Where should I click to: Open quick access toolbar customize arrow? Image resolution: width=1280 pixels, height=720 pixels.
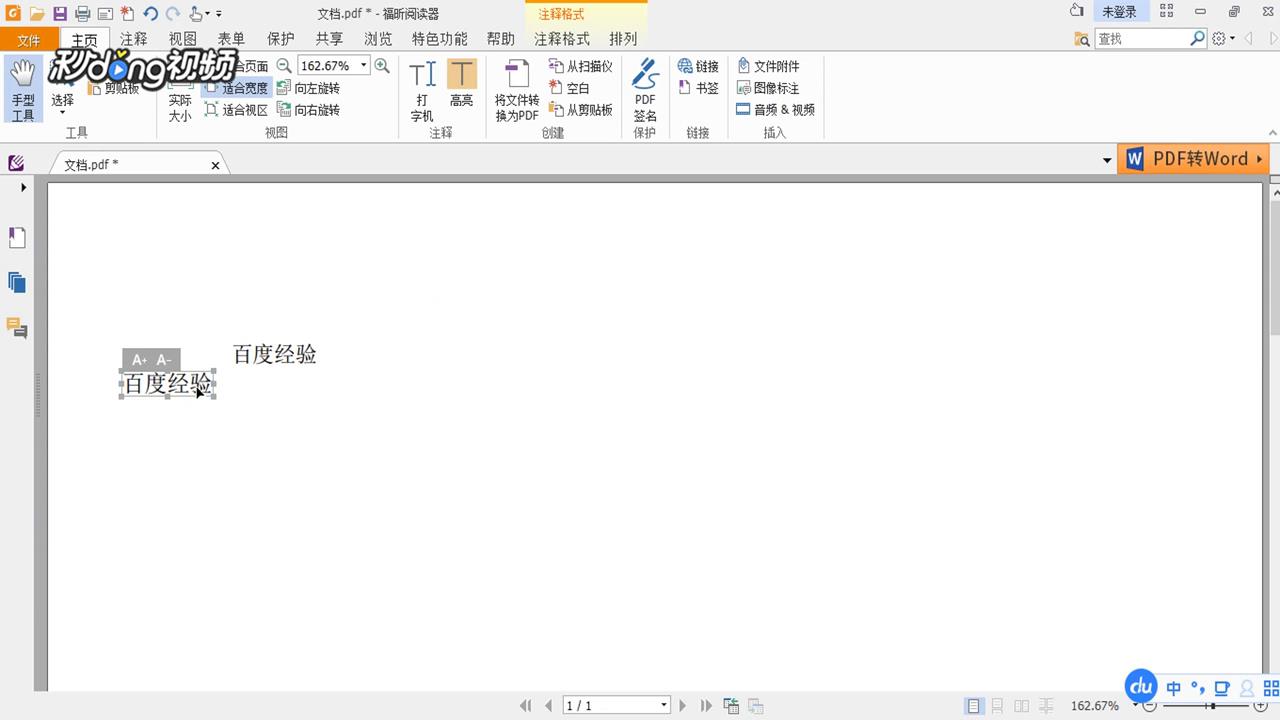(x=219, y=14)
